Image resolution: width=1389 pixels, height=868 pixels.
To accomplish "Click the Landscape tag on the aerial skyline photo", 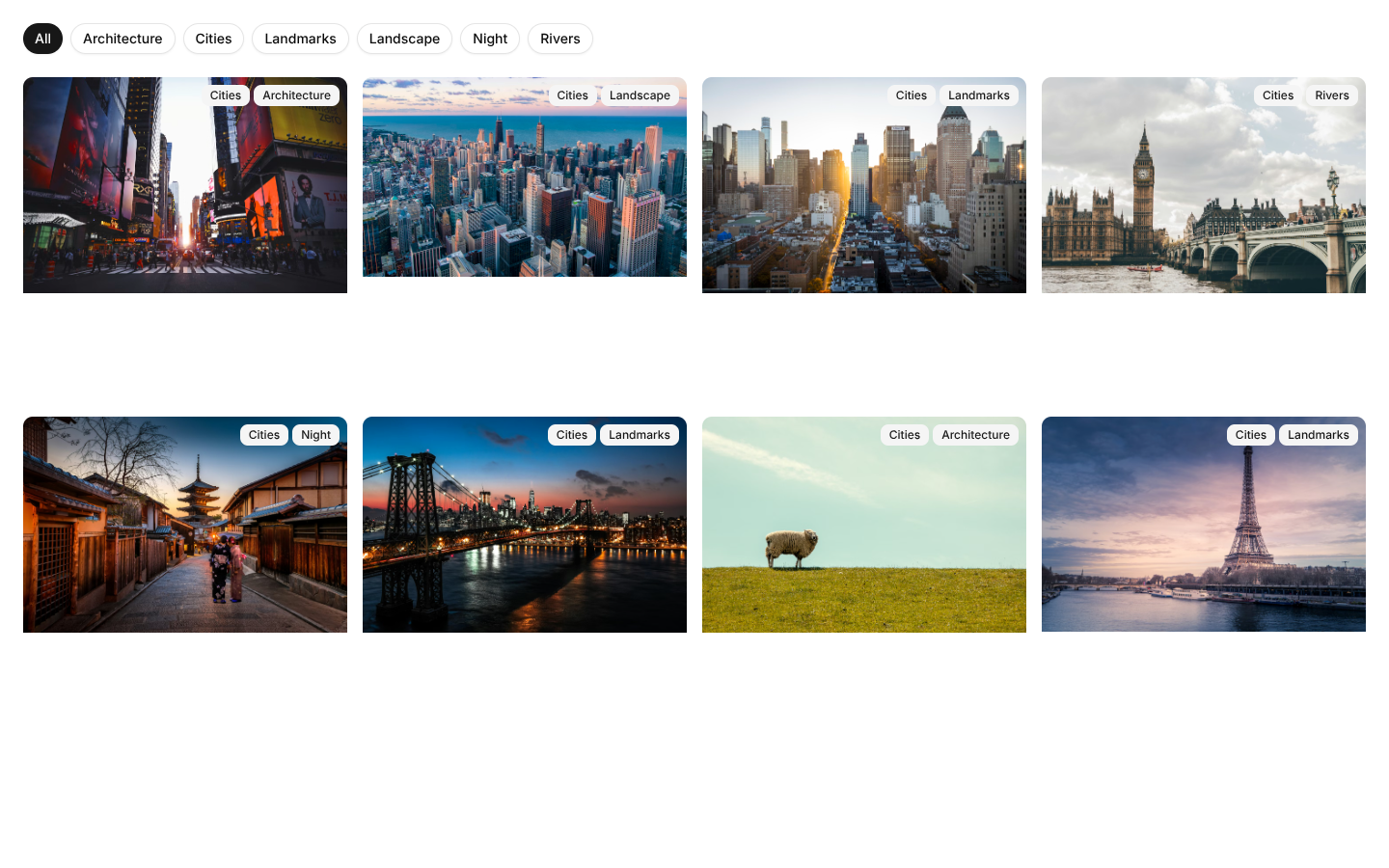I will [640, 95].
